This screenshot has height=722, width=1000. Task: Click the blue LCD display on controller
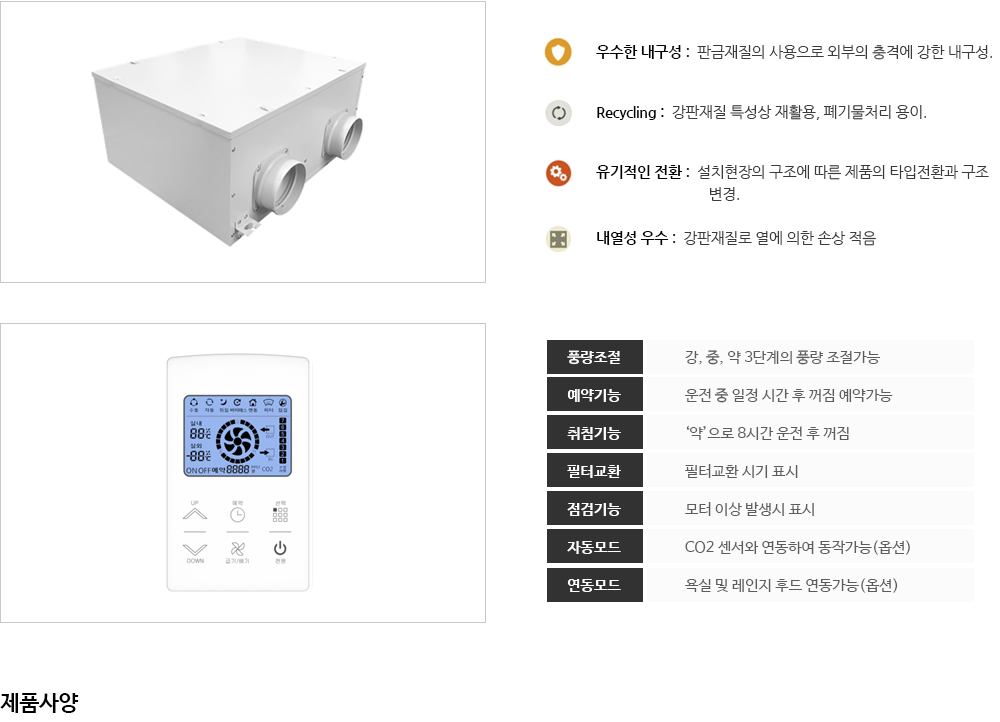click(x=238, y=435)
